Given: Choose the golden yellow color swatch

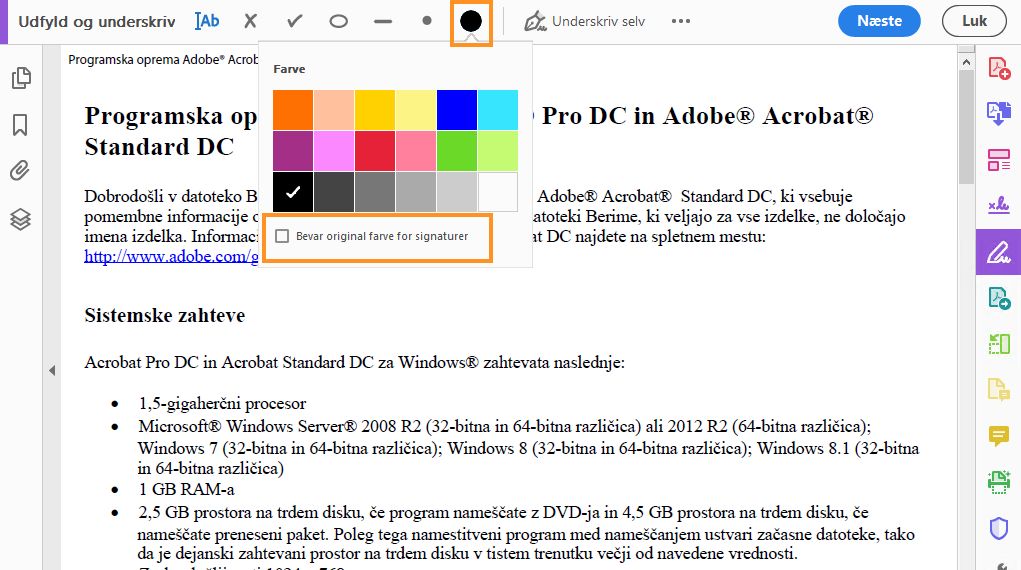Looking at the screenshot, I should tap(375, 110).
